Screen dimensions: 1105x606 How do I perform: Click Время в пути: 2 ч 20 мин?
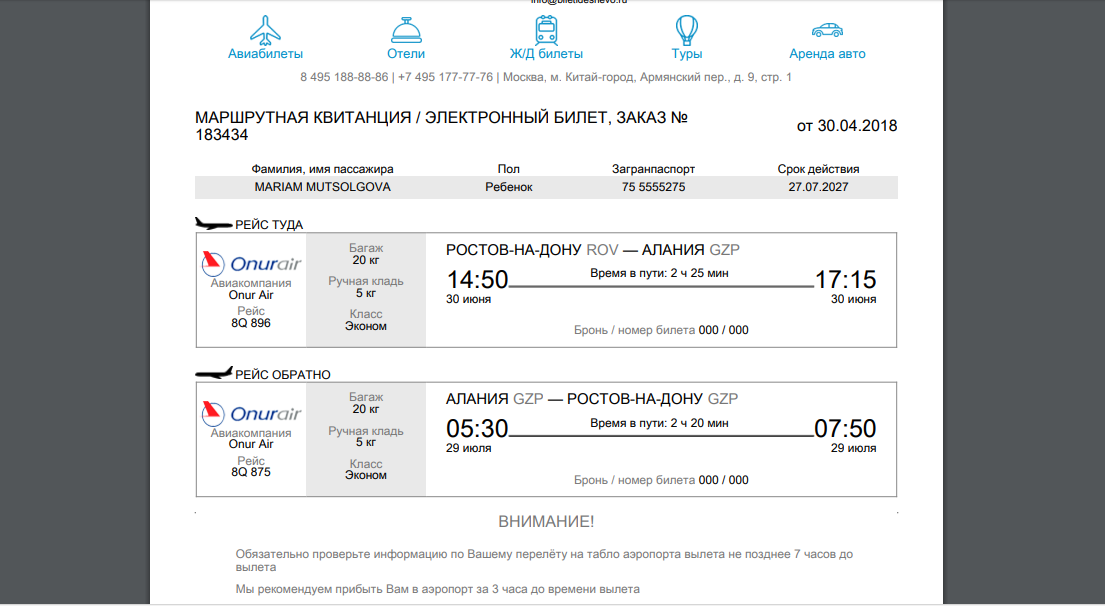(x=660, y=423)
